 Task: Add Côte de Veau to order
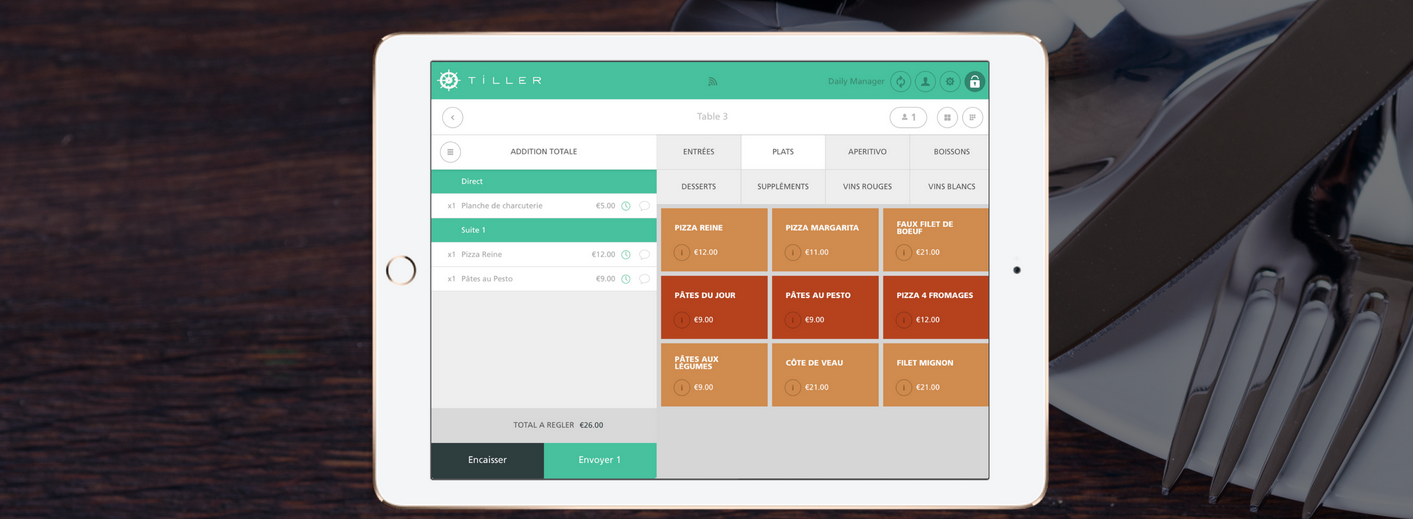[x=825, y=374]
